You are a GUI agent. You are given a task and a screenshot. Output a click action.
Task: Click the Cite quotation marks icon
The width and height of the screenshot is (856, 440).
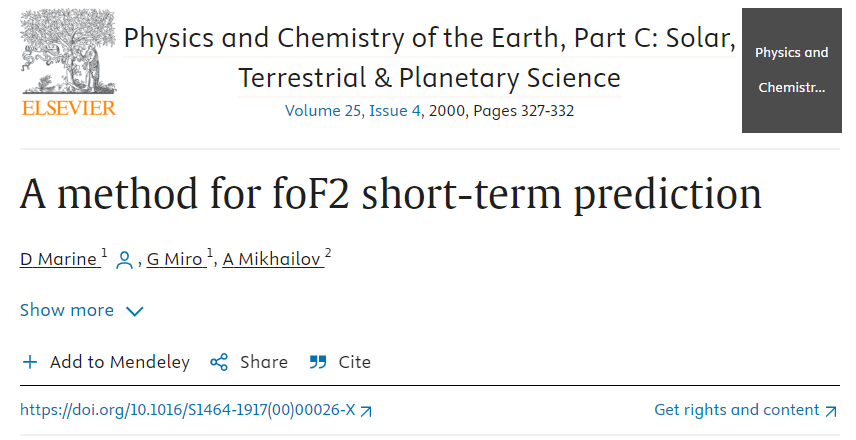click(318, 362)
